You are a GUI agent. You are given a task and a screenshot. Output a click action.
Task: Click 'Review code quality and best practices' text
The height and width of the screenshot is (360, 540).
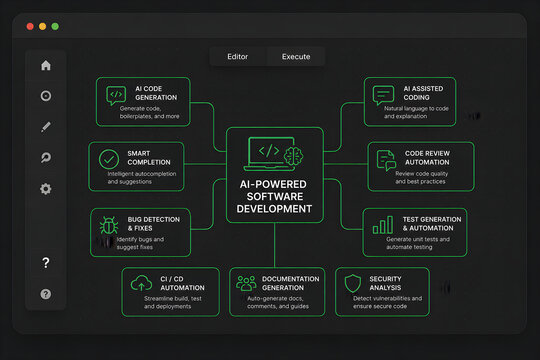click(422, 177)
